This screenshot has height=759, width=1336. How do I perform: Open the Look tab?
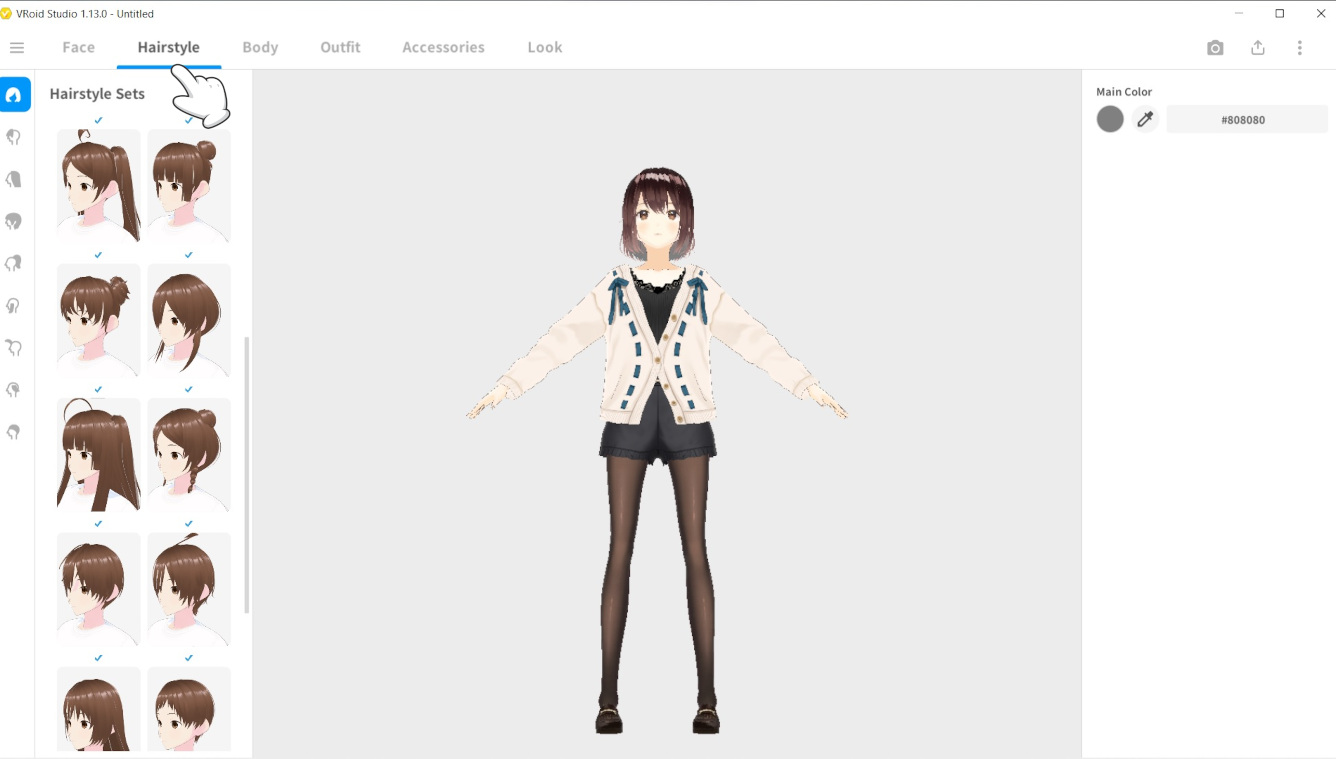click(x=544, y=47)
